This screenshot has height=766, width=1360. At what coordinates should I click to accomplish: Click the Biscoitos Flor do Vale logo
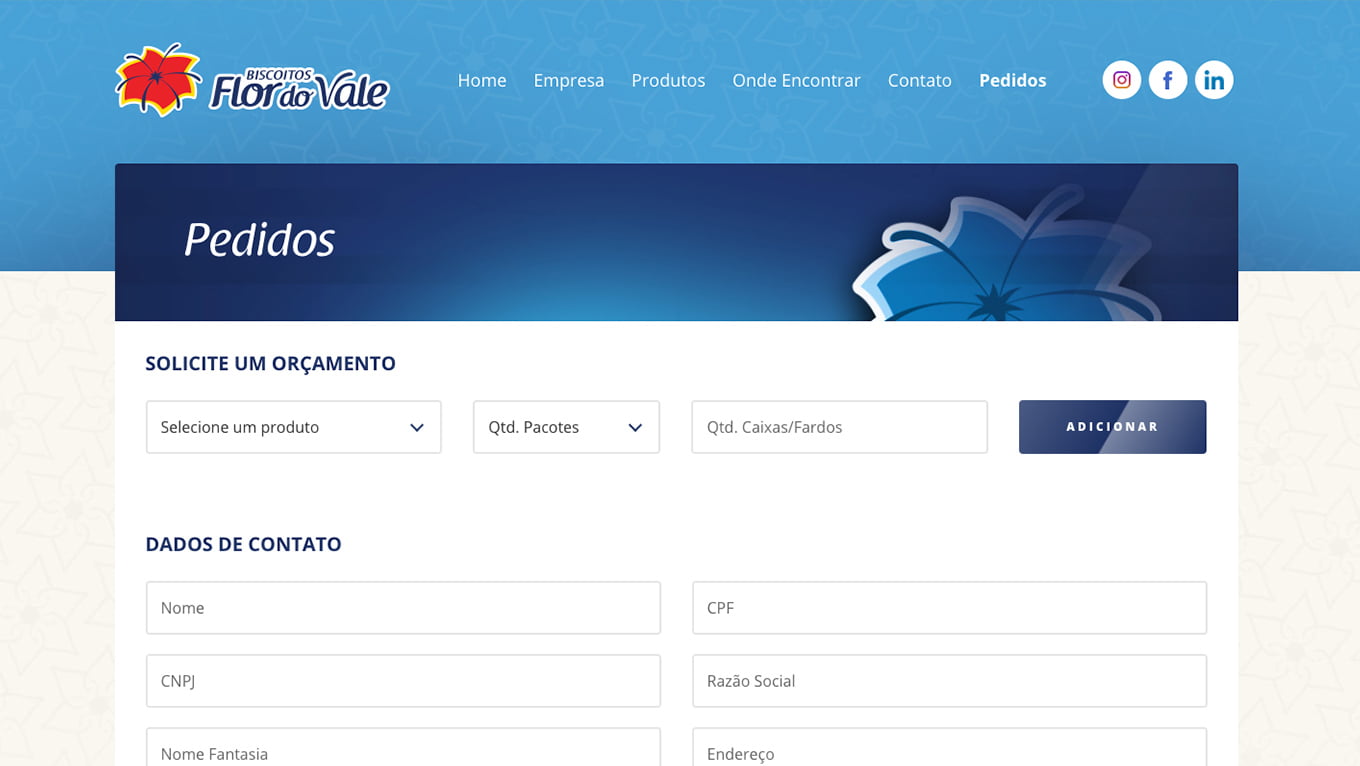252,81
